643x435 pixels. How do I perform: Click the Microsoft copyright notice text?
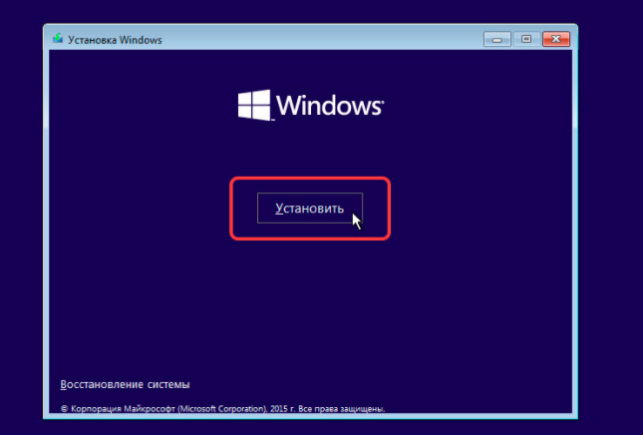tap(223, 409)
